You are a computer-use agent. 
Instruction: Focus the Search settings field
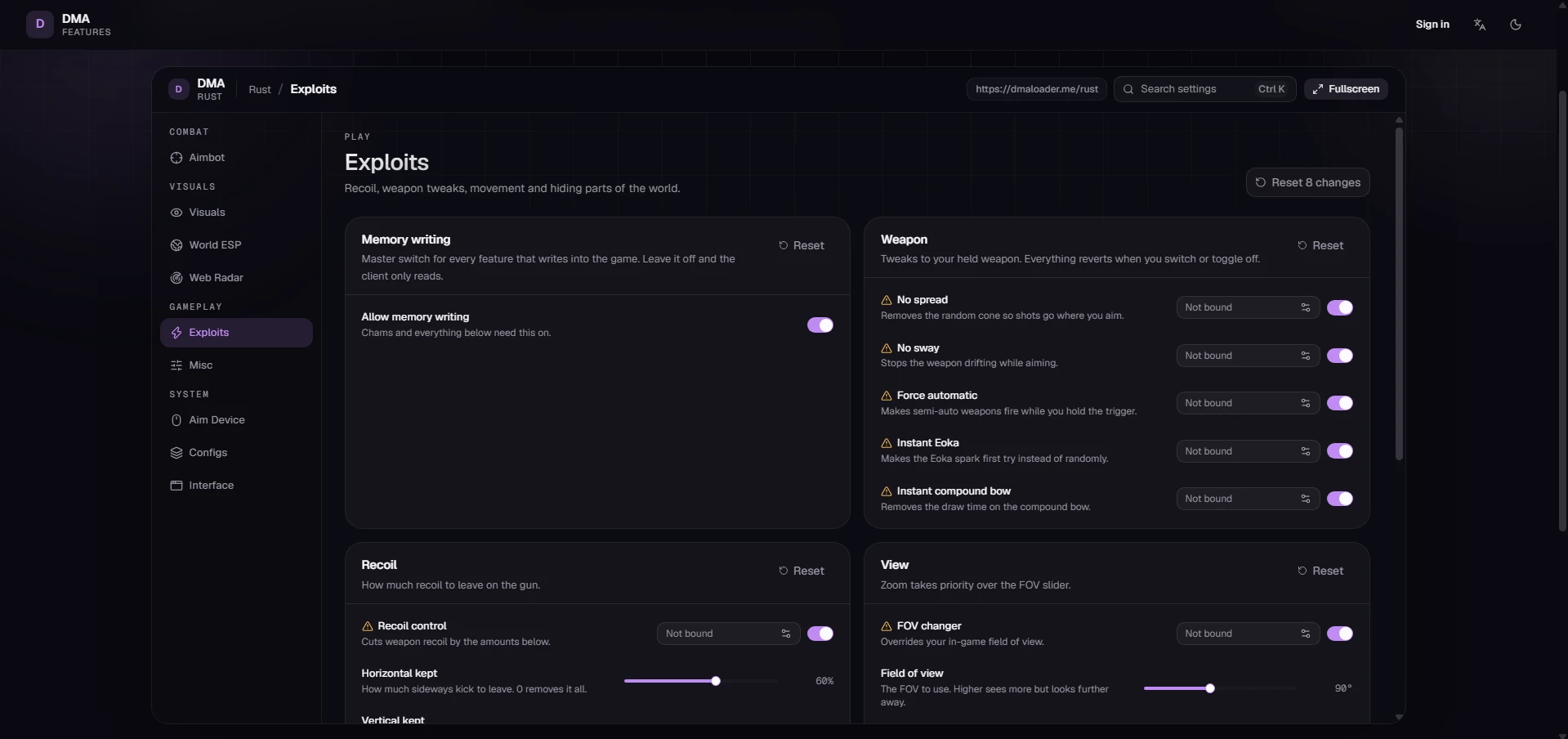pyautogui.click(x=1204, y=89)
